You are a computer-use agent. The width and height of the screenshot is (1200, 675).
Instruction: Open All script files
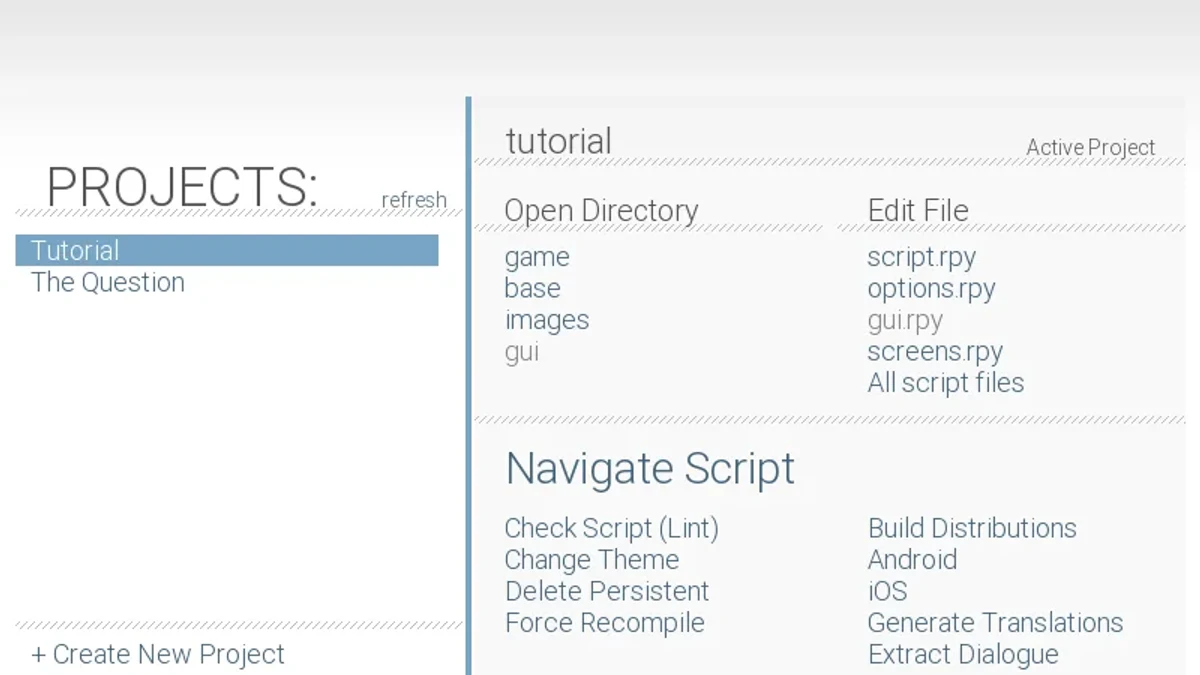946,383
